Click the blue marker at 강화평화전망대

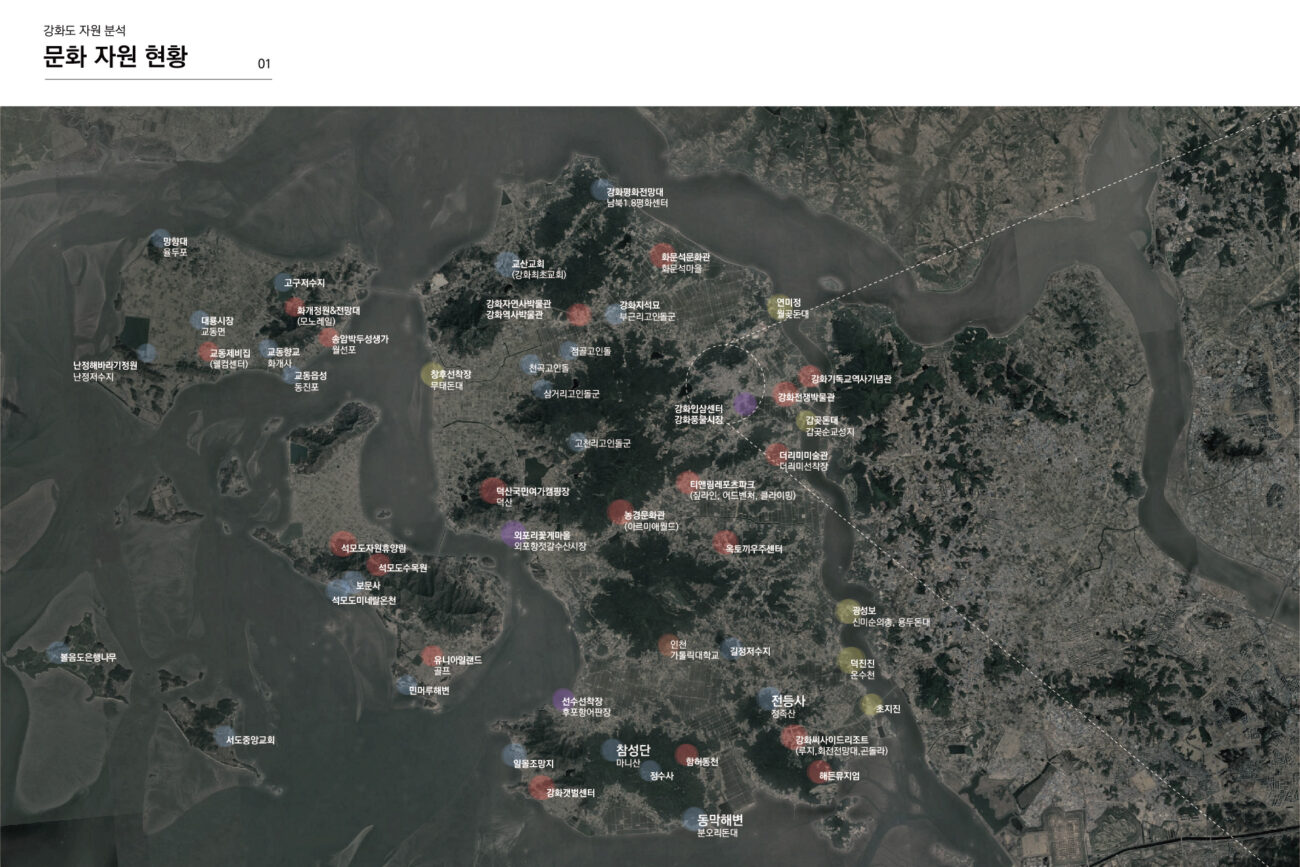600,189
